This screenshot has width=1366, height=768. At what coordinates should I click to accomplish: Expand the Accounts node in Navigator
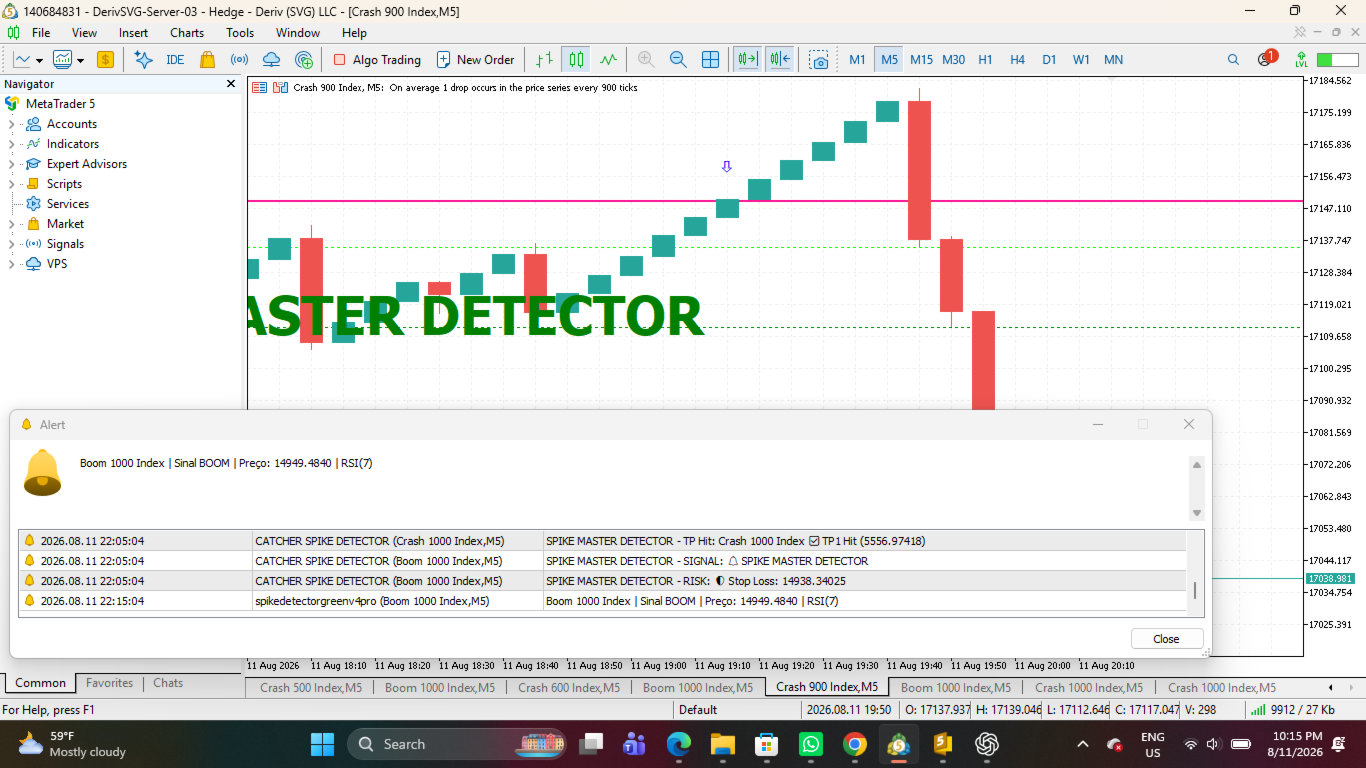point(12,124)
